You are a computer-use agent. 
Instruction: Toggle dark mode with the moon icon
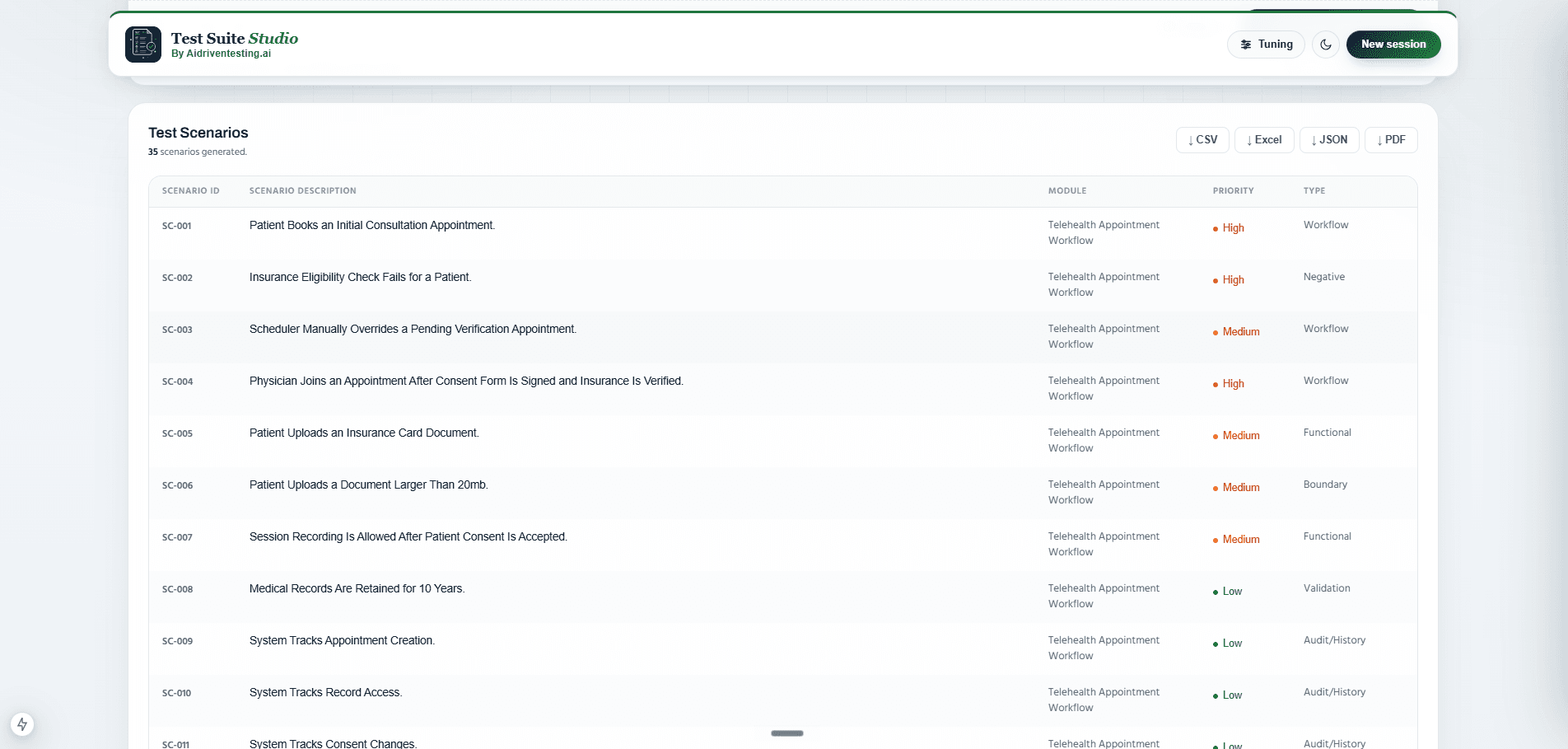pos(1326,44)
